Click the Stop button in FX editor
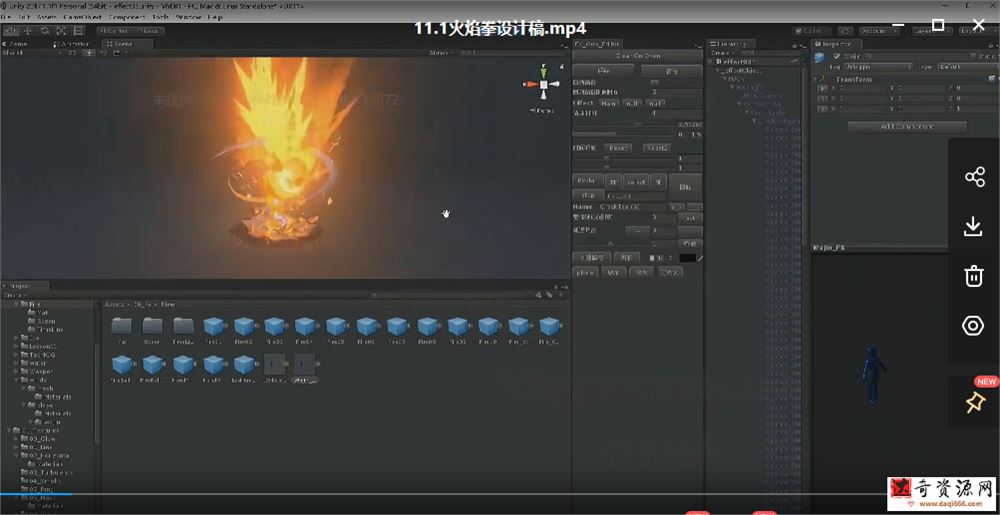 coord(587,195)
